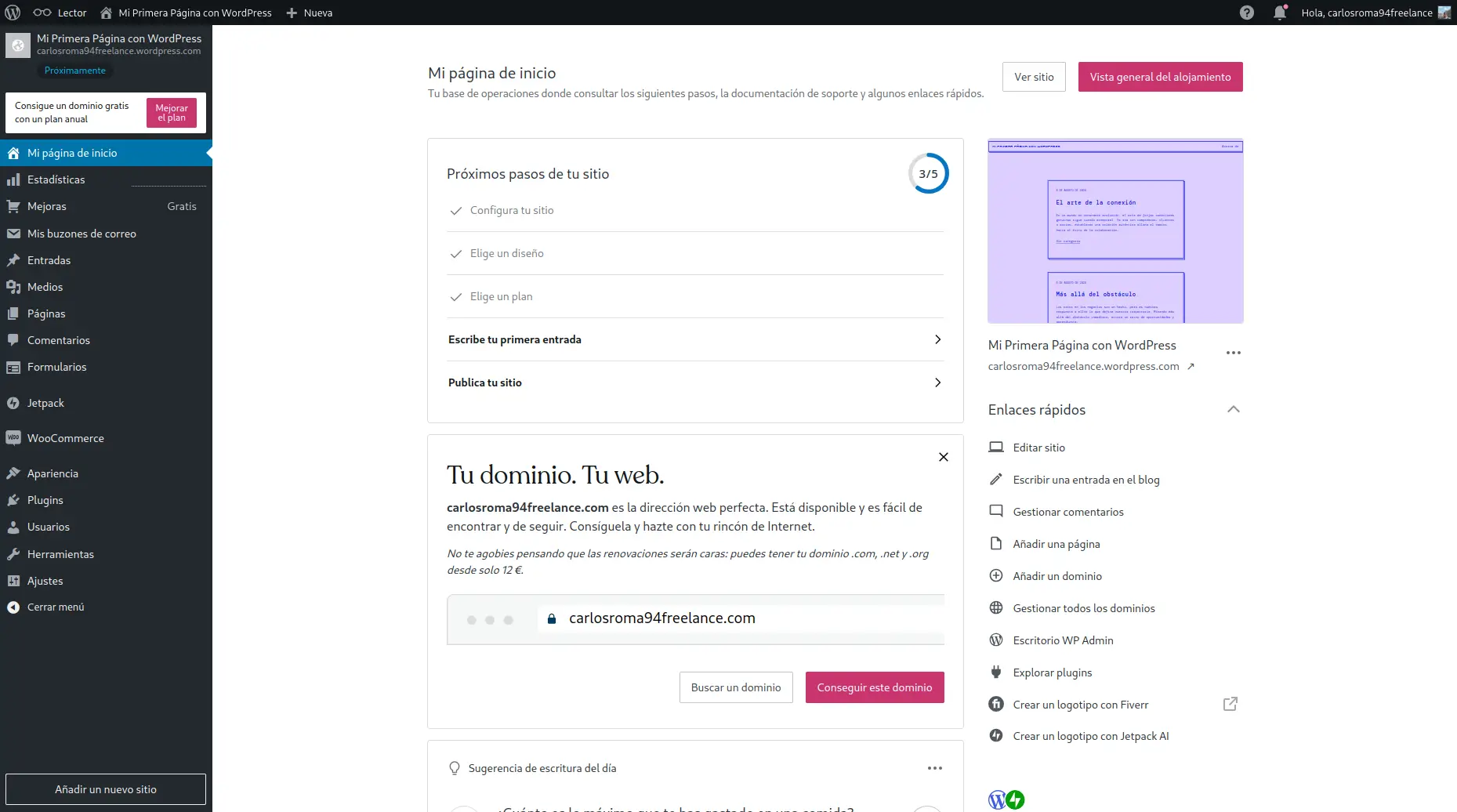Click Añadir una página document icon
Screen dimensions: 1457x812
click(996, 543)
